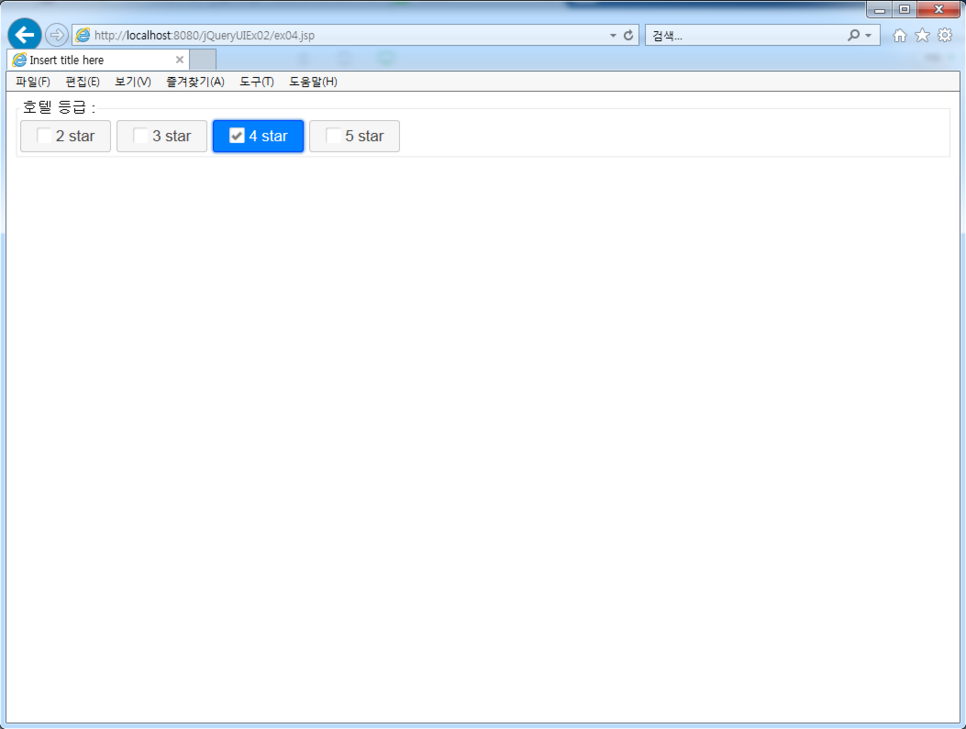This screenshot has width=966, height=729.
Task: Check the 5 star option
Action: (x=354, y=136)
